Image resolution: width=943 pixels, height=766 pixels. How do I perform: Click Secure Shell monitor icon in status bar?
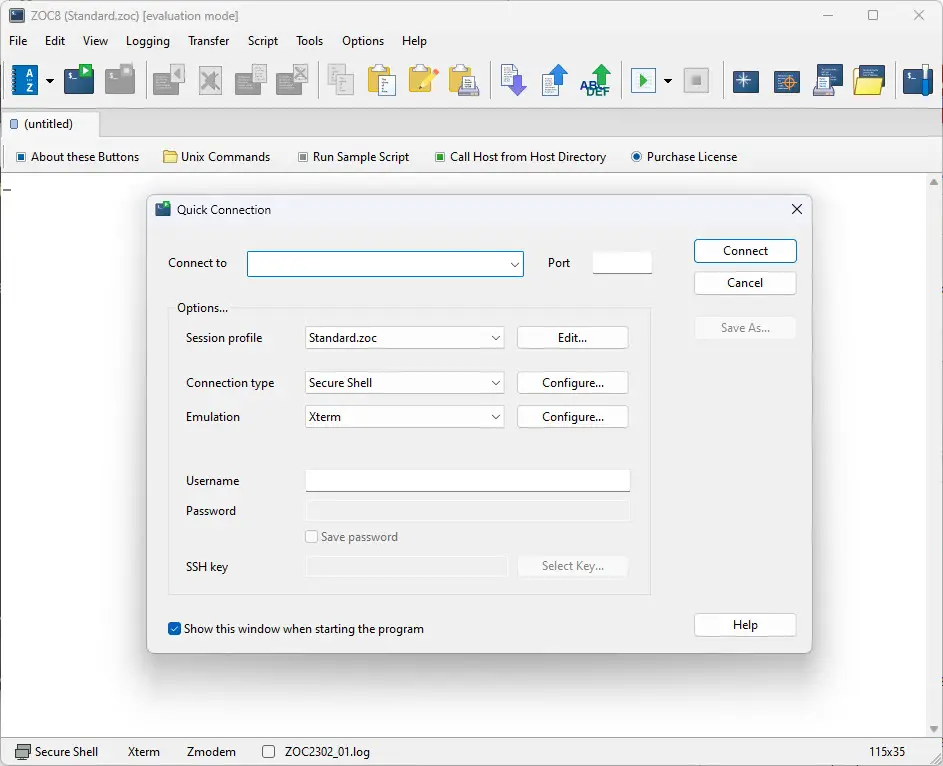point(23,752)
